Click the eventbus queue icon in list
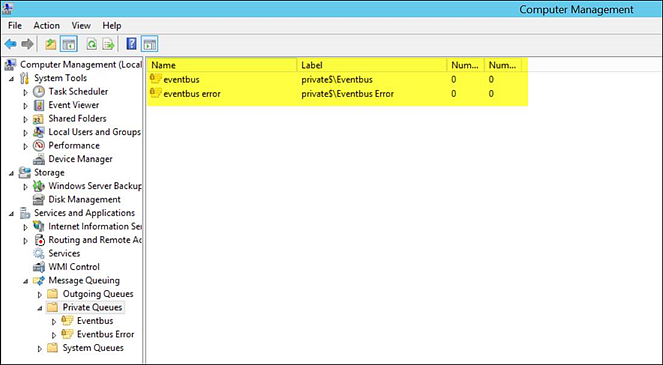The image size is (663, 365). [156, 79]
